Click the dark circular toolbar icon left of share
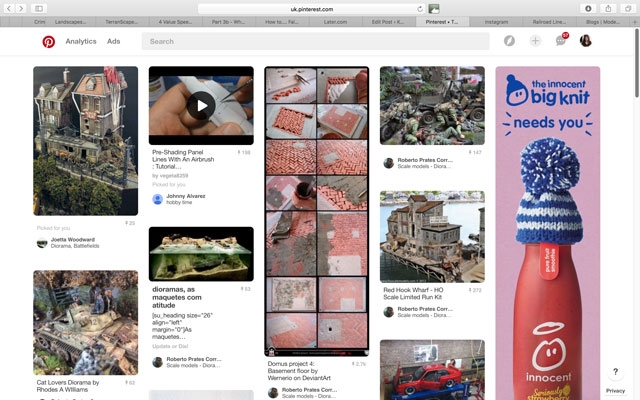The height and width of the screenshot is (400, 640). coord(588,8)
